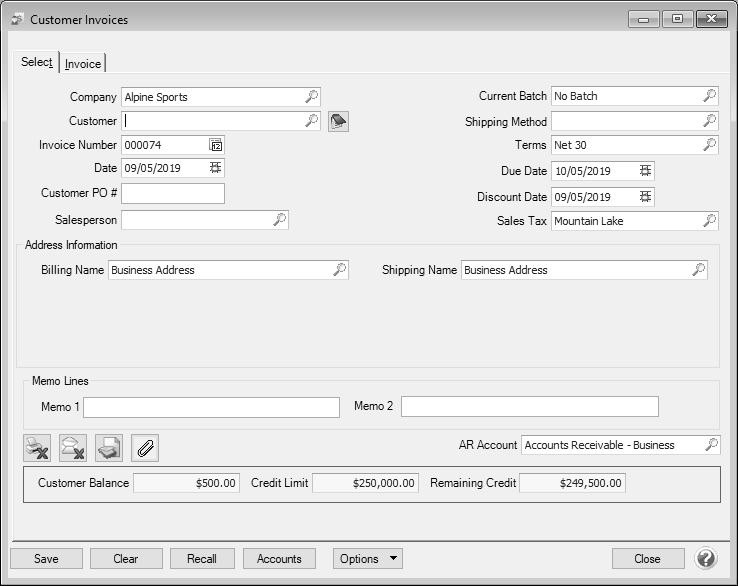Open the Sales Tax lookup list
The height and width of the screenshot is (586, 738).
709,221
